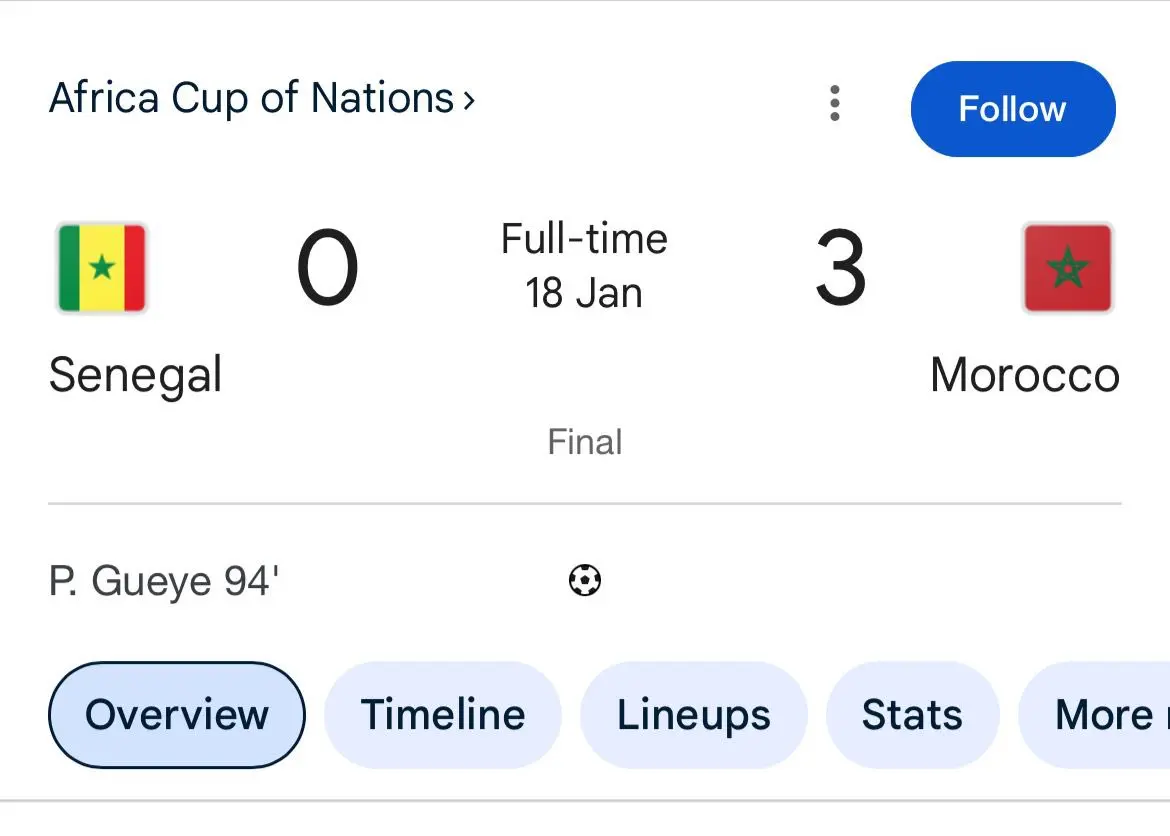Viewport: 1170px width, 836px height.
Task: Click the 18 Jan match date
Action: [584, 294]
